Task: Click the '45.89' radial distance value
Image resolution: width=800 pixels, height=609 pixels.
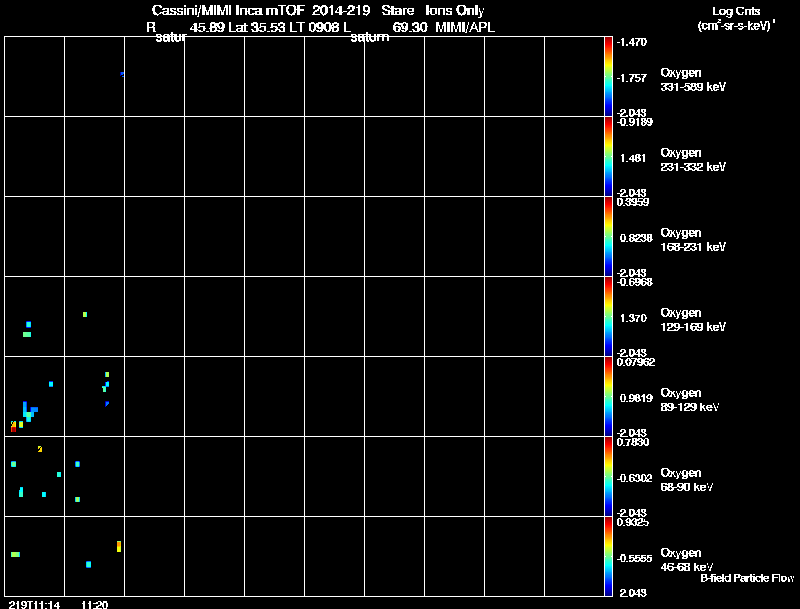Action: pyautogui.click(x=207, y=28)
